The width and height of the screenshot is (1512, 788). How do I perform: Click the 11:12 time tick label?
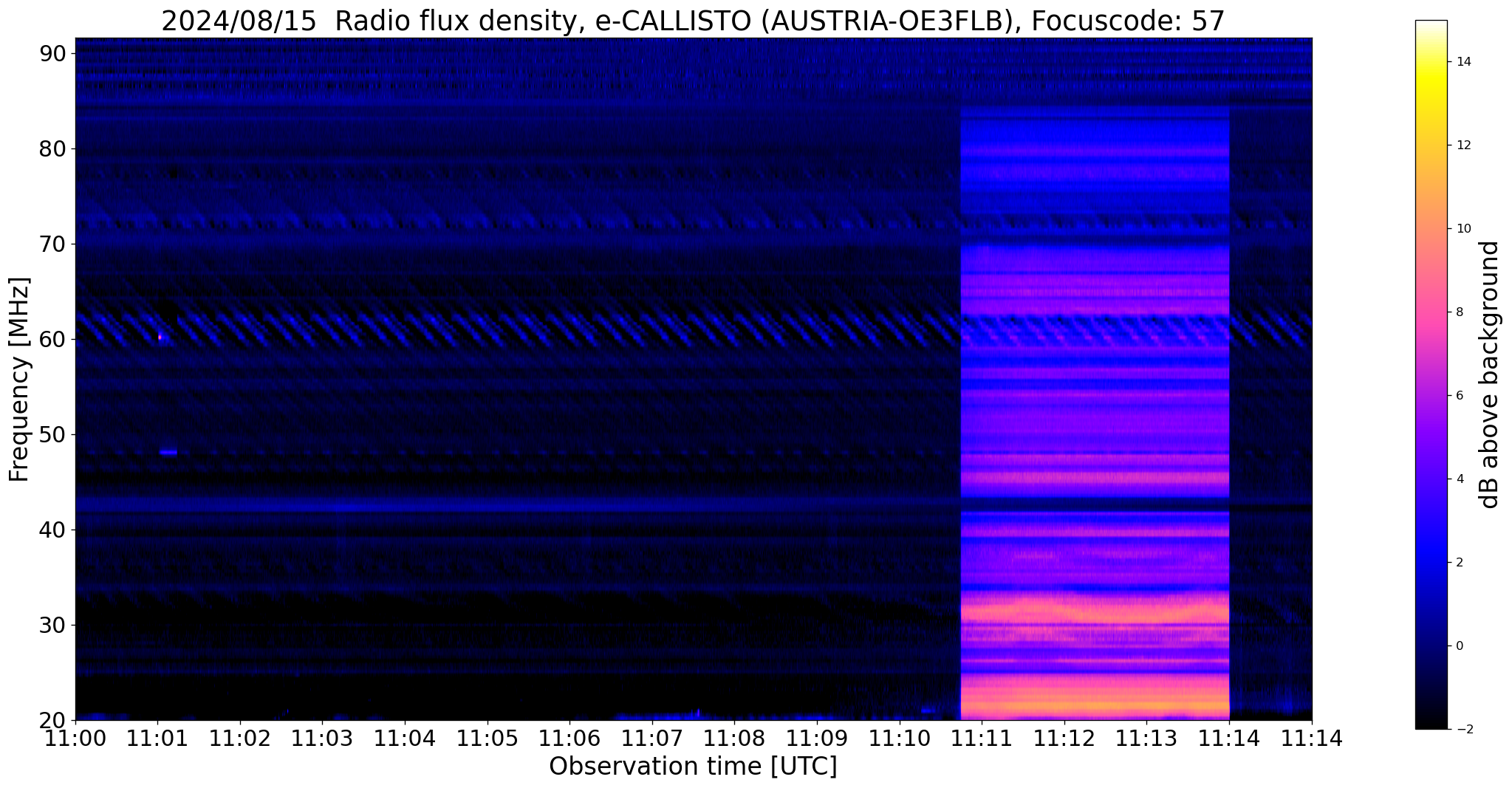coord(1064,738)
